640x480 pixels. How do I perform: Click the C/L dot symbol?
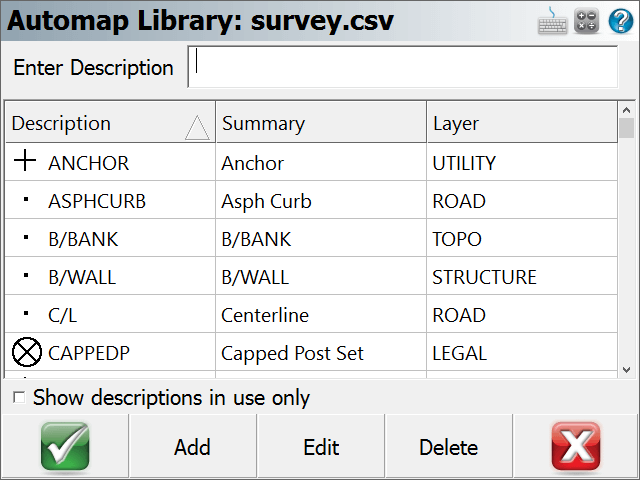26,313
